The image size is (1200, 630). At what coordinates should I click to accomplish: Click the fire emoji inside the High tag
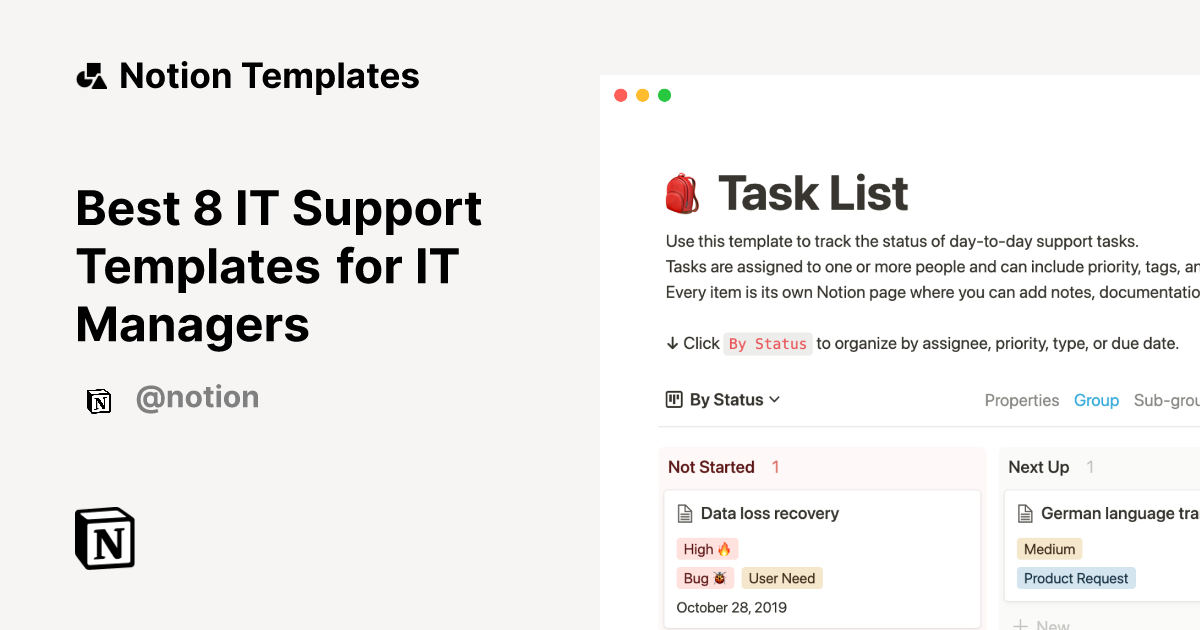pyautogui.click(x=726, y=548)
